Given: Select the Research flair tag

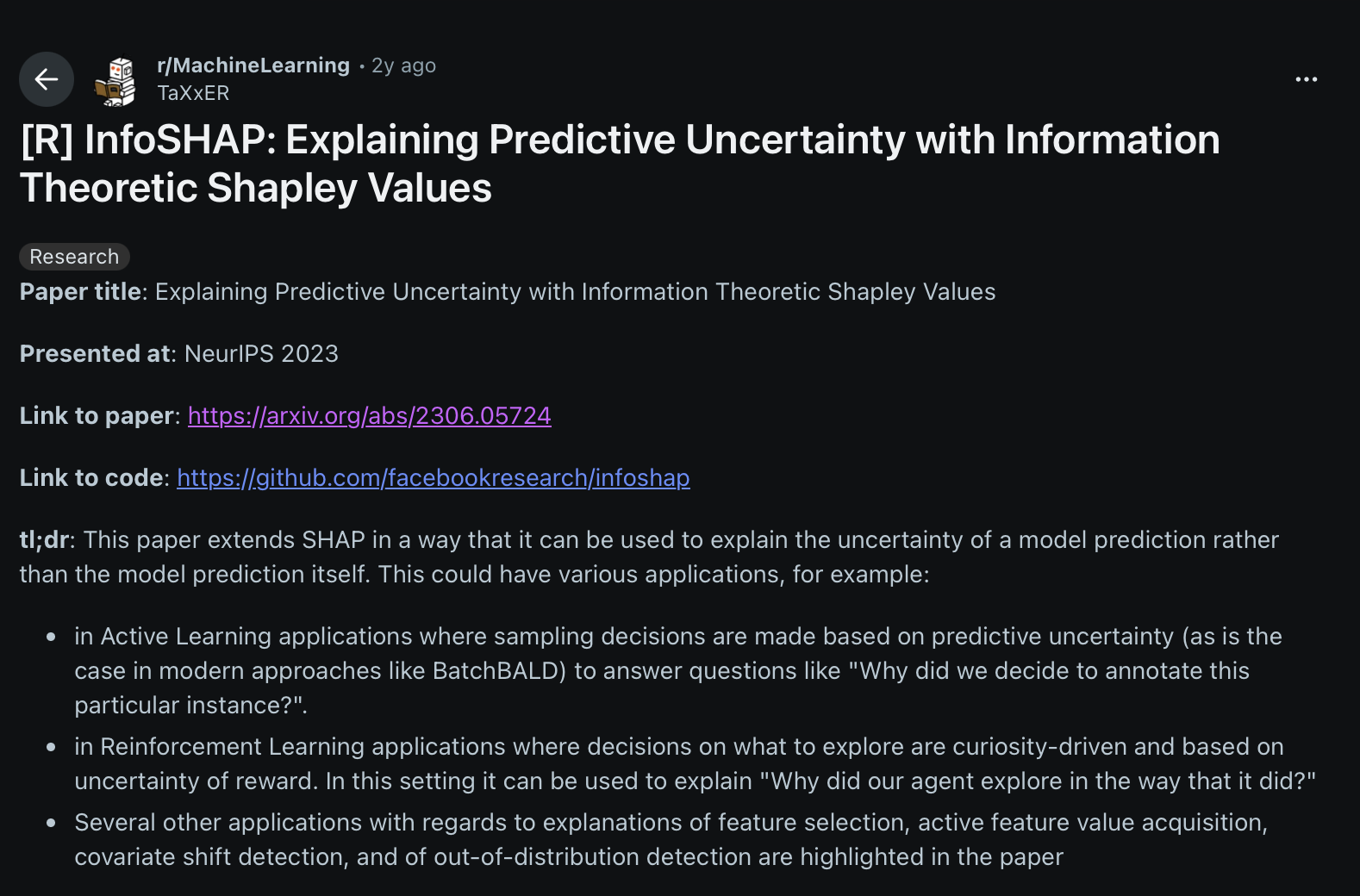Looking at the screenshot, I should pyautogui.click(x=74, y=257).
